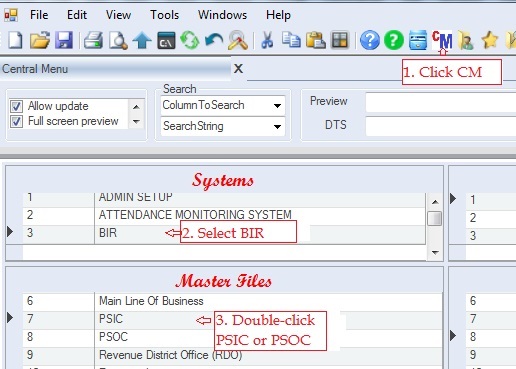Expand the ColumnToSearch dropdown
This screenshot has height=369, width=516.
coord(277,106)
